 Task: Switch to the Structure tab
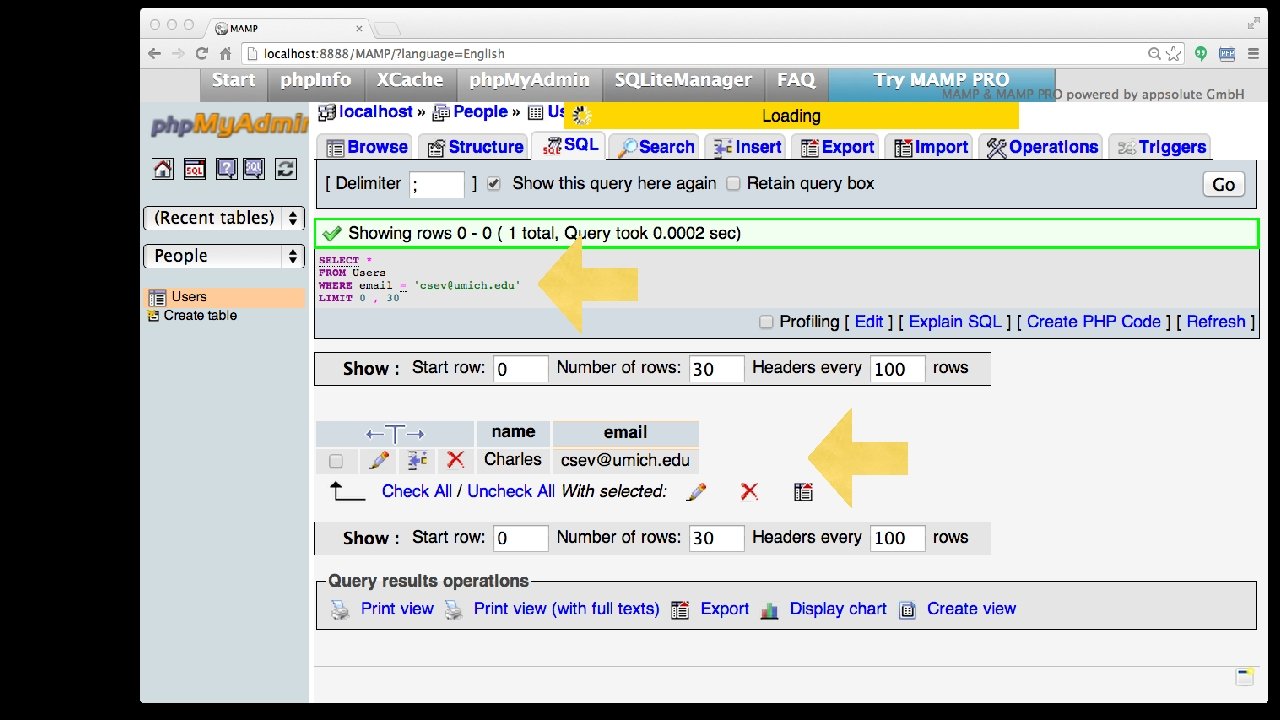point(474,147)
